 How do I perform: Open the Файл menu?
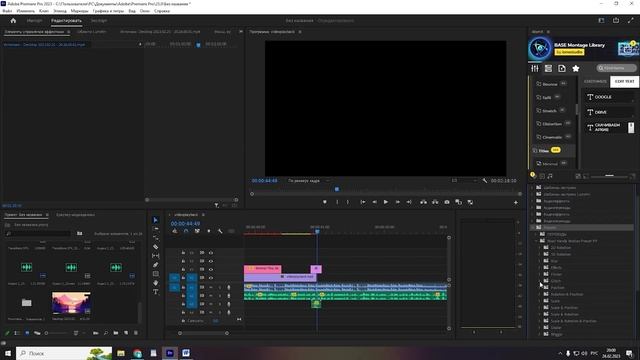point(7,11)
